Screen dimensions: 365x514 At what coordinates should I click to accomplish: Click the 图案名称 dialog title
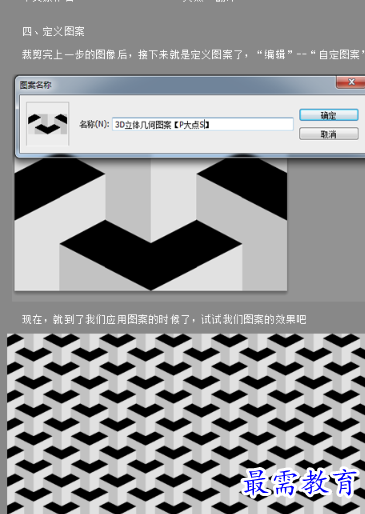click(35, 85)
